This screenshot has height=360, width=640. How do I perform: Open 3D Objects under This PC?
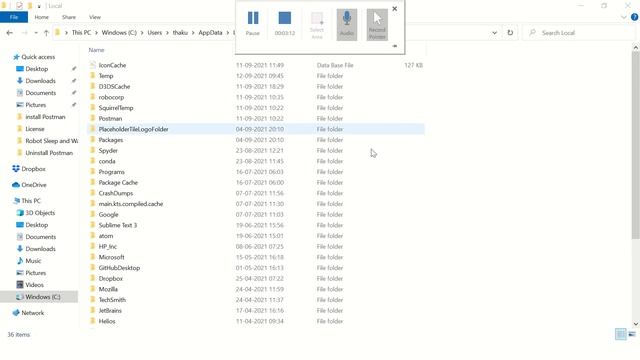[x=40, y=213]
